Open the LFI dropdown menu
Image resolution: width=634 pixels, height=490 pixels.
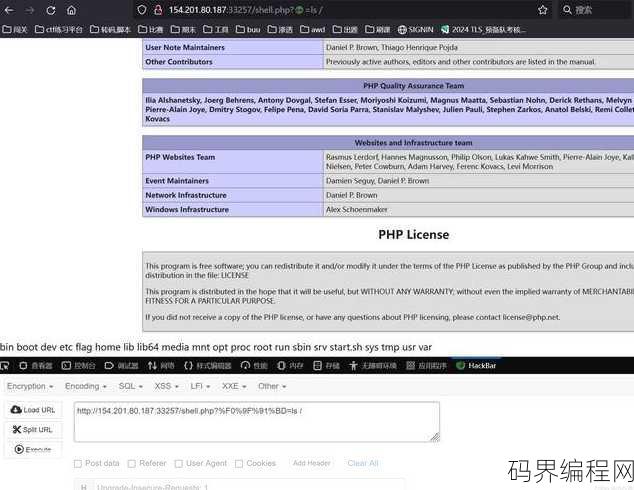[200, 387]
